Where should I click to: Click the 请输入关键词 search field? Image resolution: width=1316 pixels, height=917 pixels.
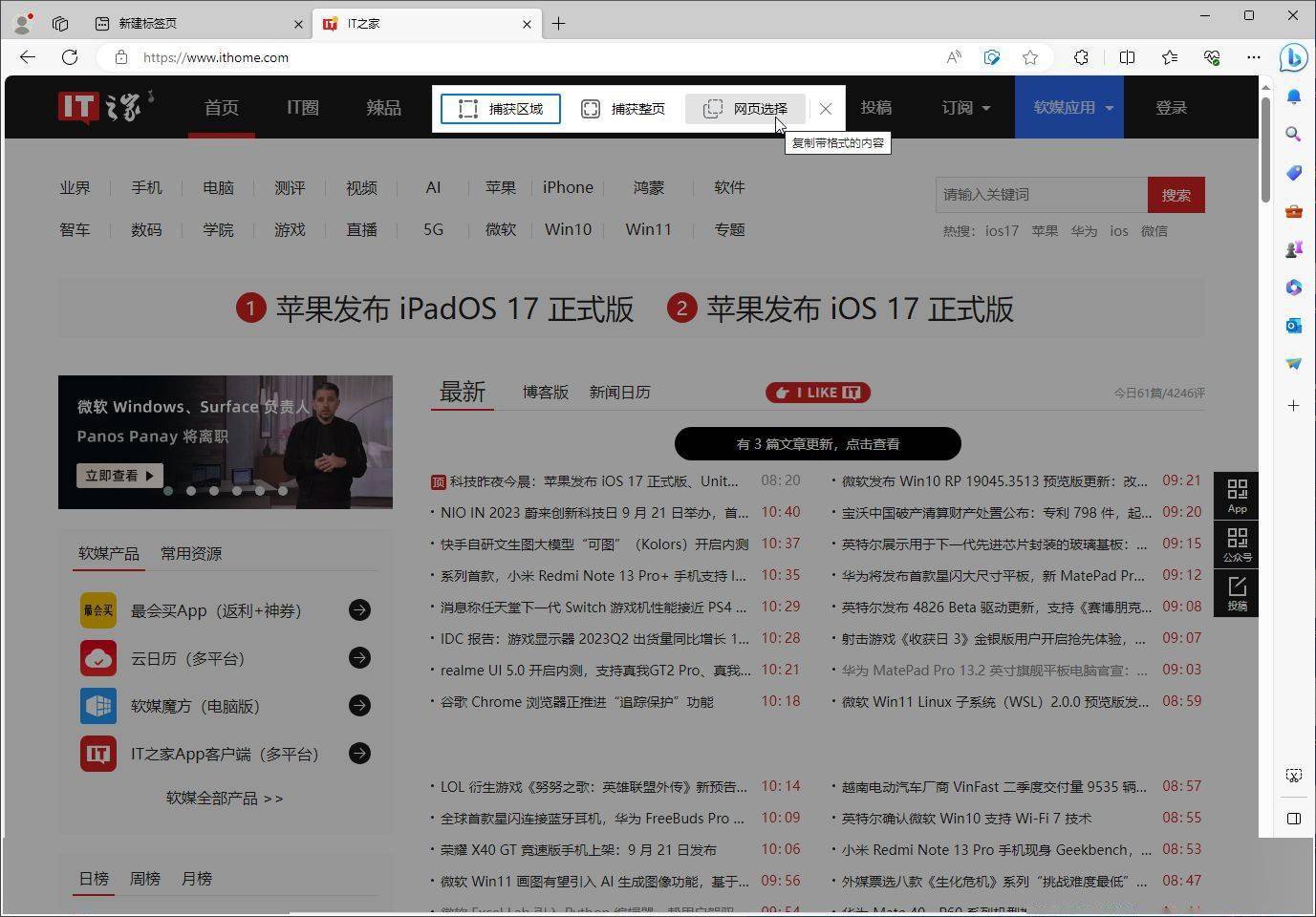pyautogui.click(x=1042, y=195)
